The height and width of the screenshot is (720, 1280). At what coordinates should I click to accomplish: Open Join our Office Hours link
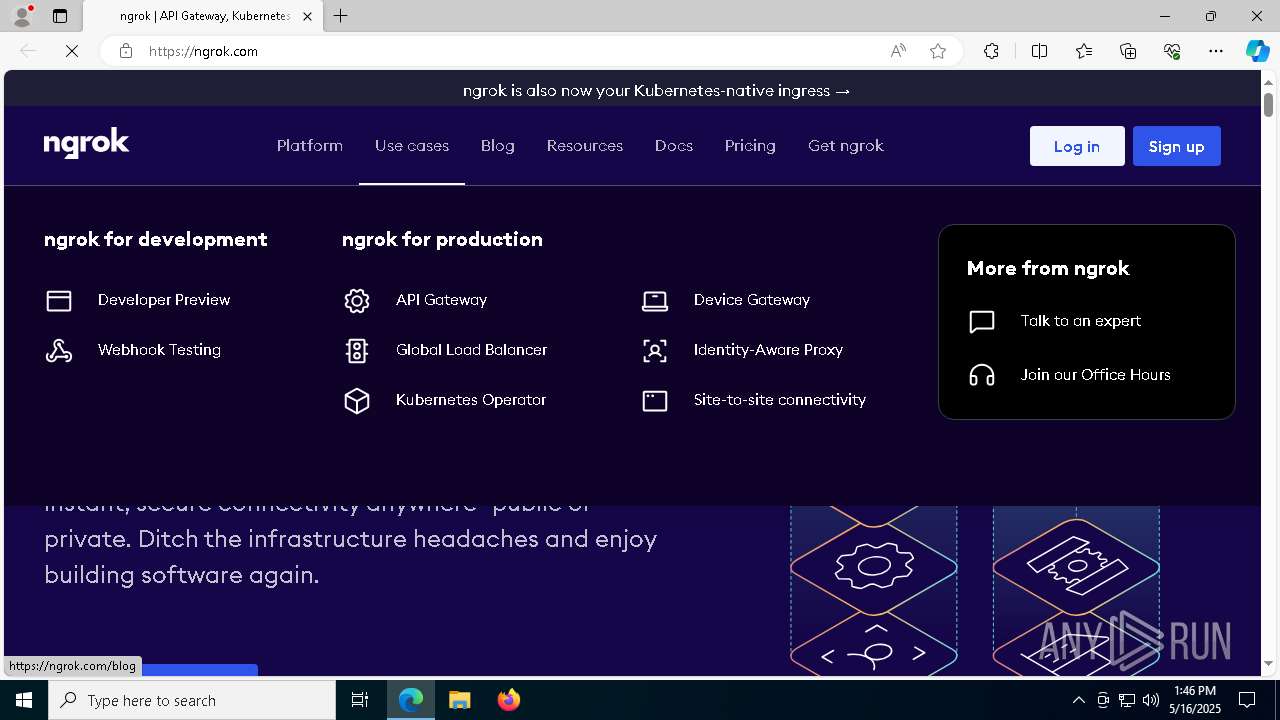pyautogui.click(x=1095, y=375)
